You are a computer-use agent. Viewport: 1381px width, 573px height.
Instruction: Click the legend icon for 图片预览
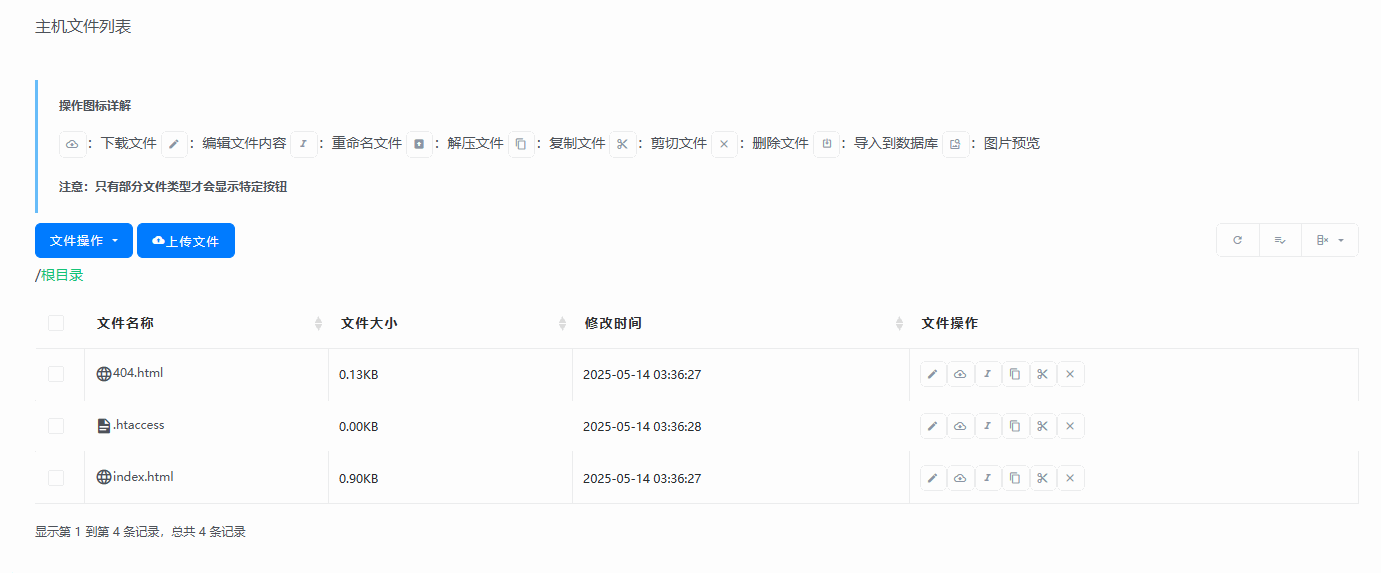tap(955, 144)
